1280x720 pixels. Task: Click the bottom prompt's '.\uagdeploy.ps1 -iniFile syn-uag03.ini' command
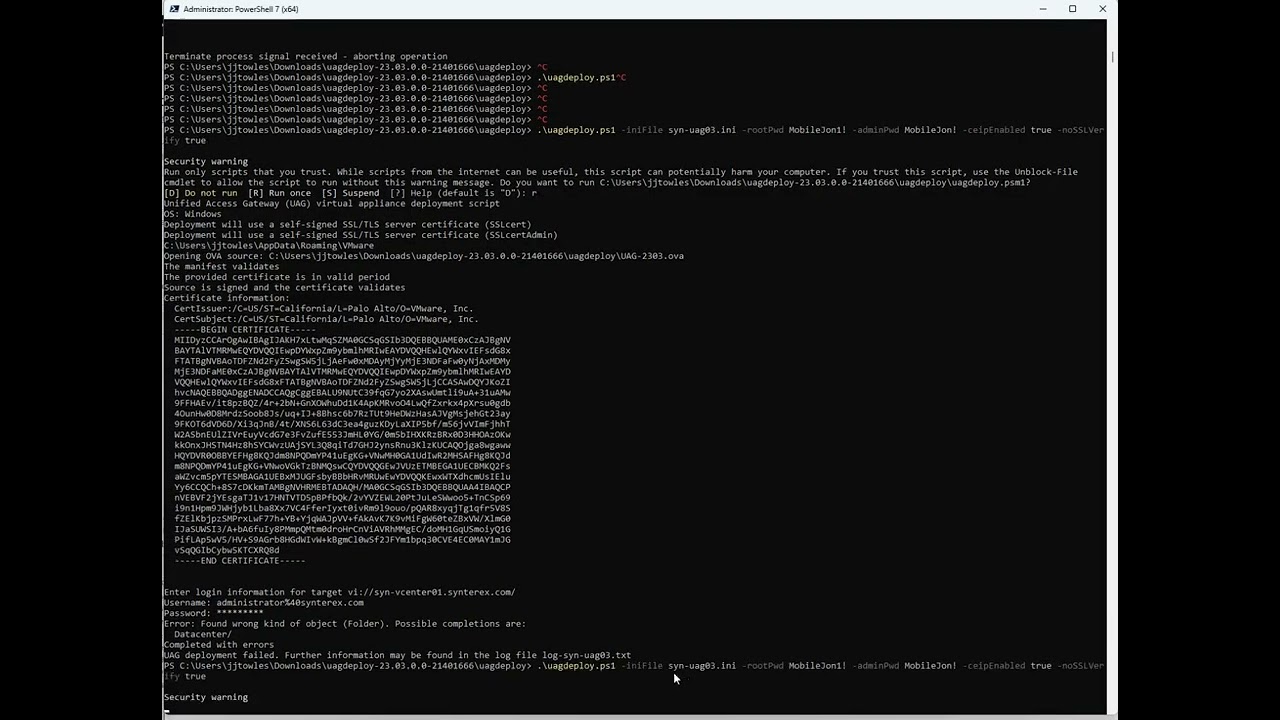click(x=637, y=665)
